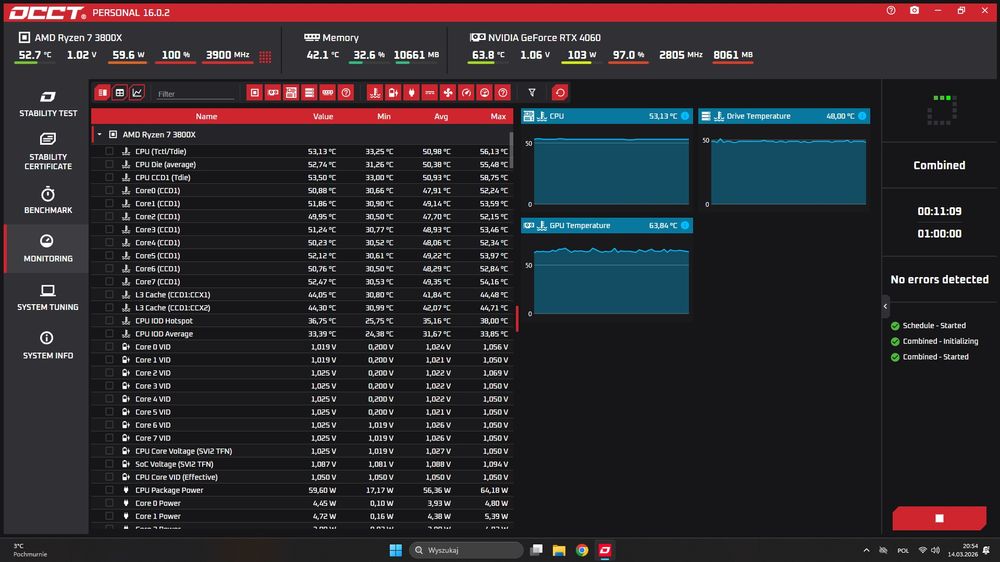1000x562 pixels.
Task: Sort by the Max column header
Action: [498, 116]
